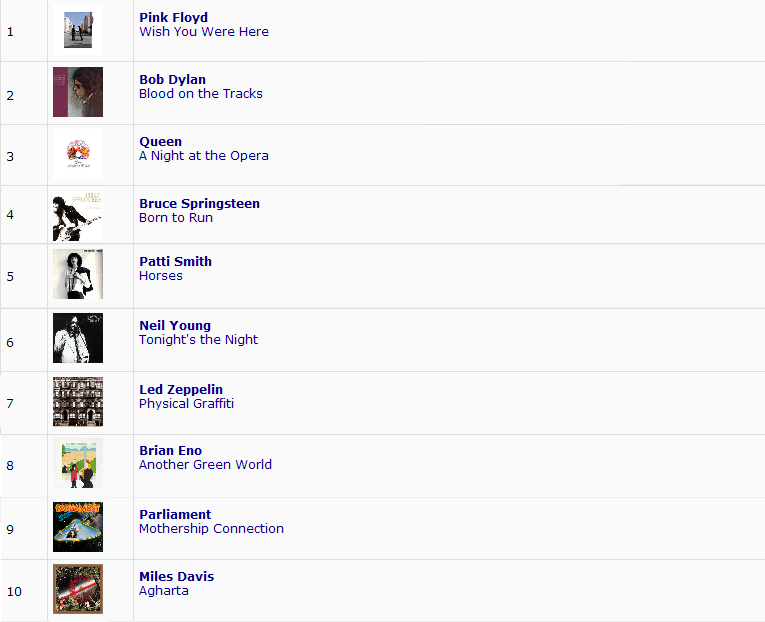Select the A Night at the Opera cover image
765x622 pixels.
[x=78, y=154]
